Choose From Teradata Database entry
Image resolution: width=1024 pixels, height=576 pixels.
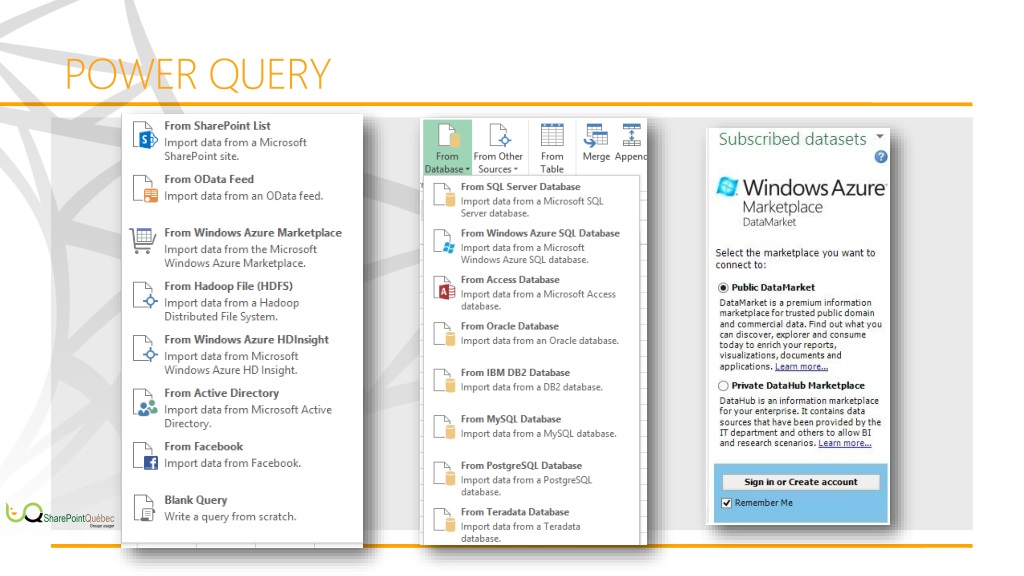pyautogui.click(x=532, y=524)
